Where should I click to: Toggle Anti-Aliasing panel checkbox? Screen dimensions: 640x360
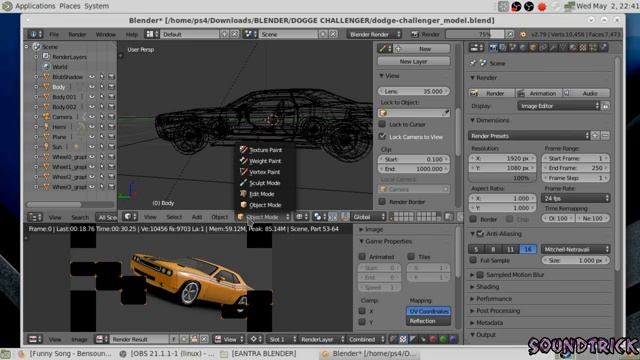[480, 234]
